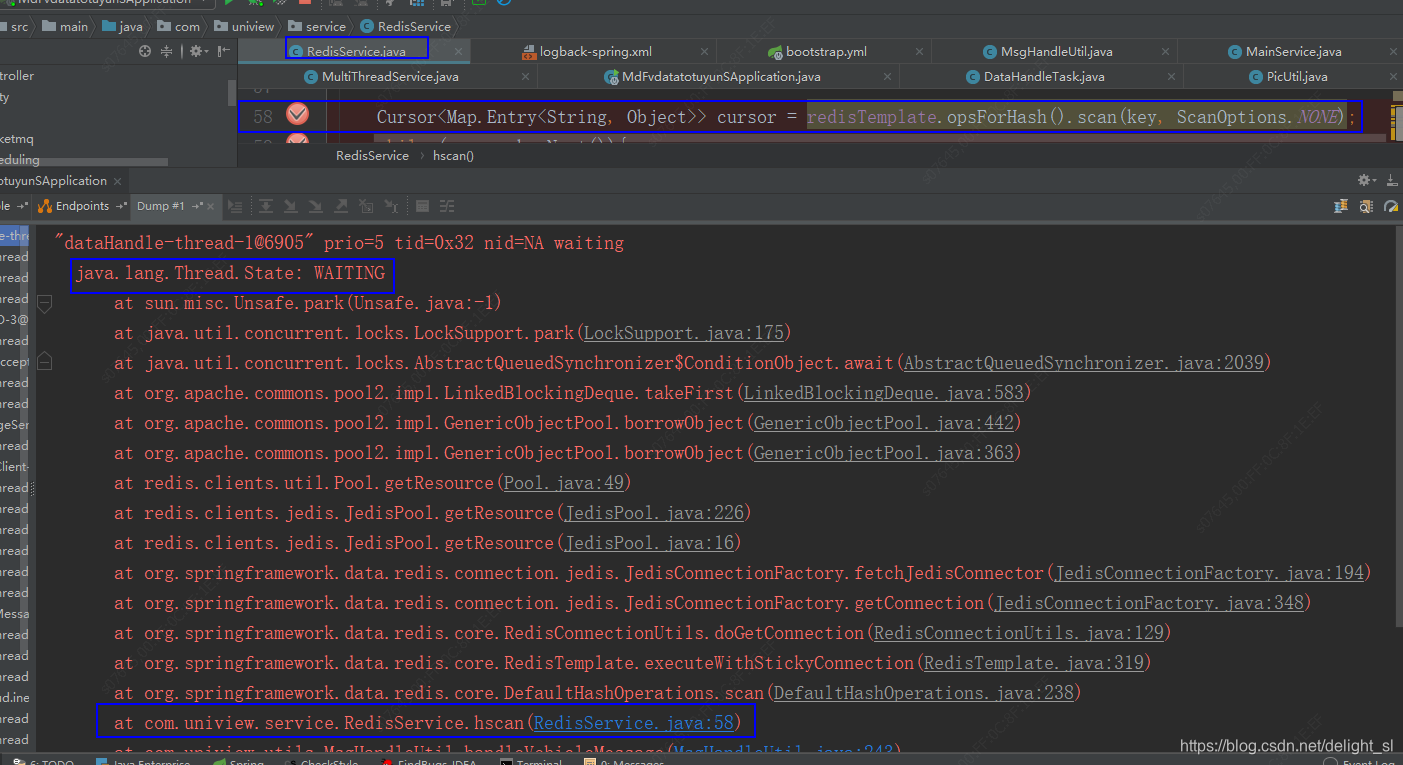This screenshot has width=1403, height=765.
Task: Click the Step Into debugger icon
Action: [291, 206]
